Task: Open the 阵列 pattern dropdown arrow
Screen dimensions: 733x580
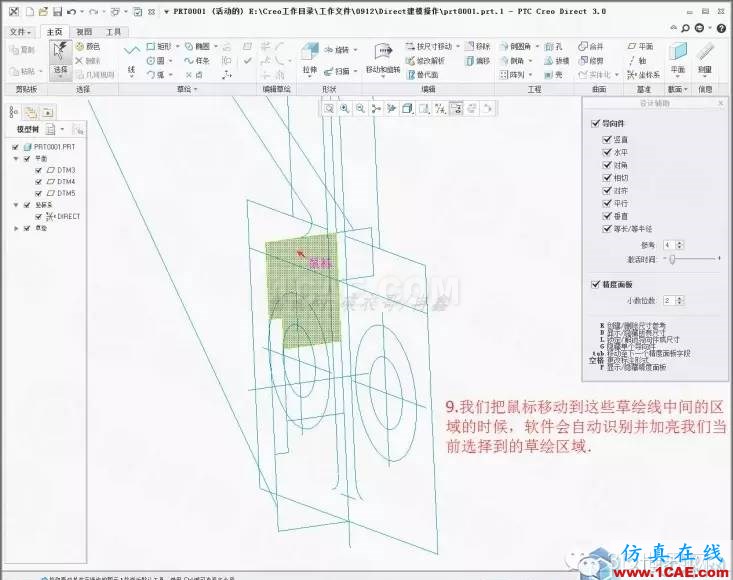Action: pos(530,75)
